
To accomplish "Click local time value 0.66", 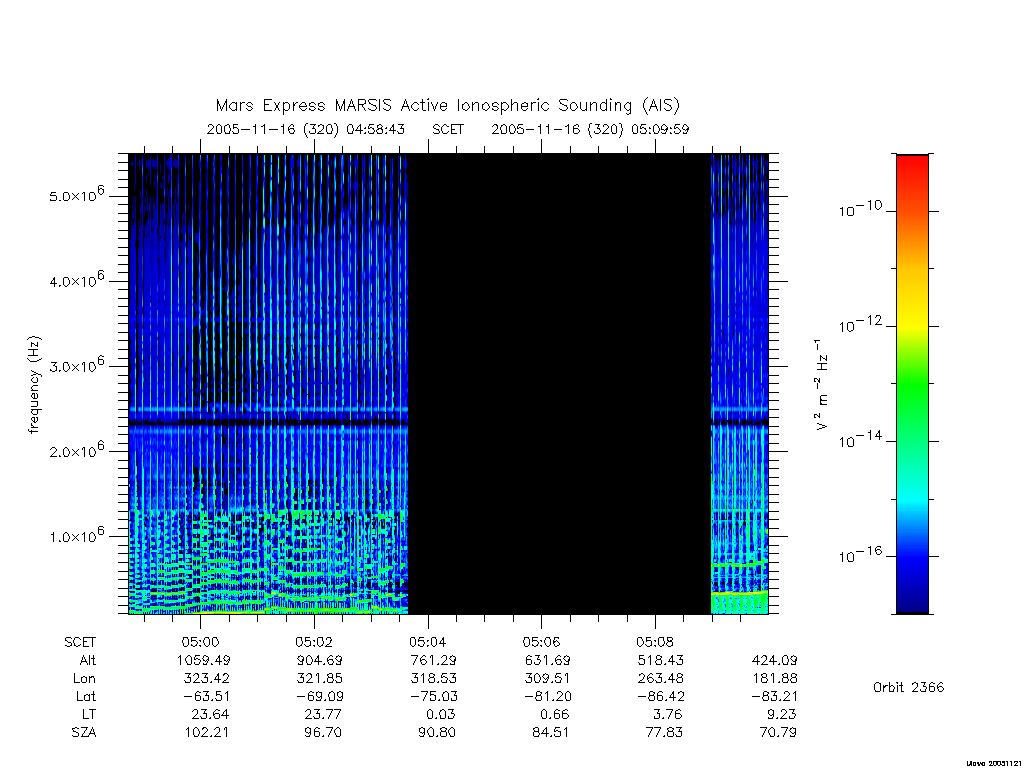I will point(554,714).
